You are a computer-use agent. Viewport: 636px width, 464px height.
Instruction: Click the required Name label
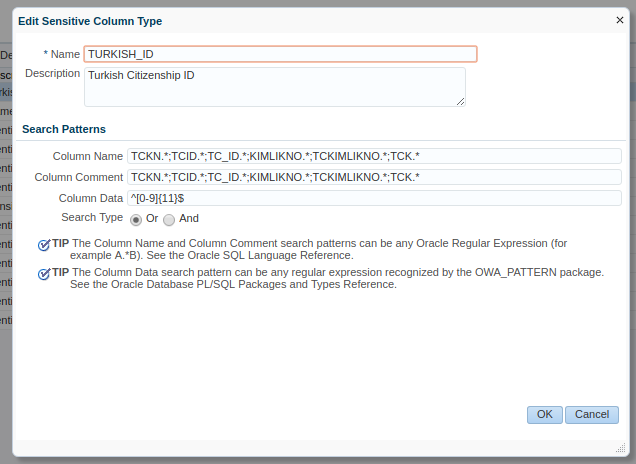pos(61,54)
